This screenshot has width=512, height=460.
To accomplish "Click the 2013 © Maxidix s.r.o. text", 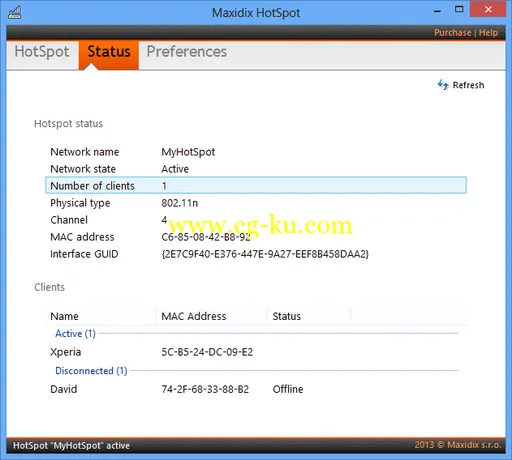I will click(458, 445).
